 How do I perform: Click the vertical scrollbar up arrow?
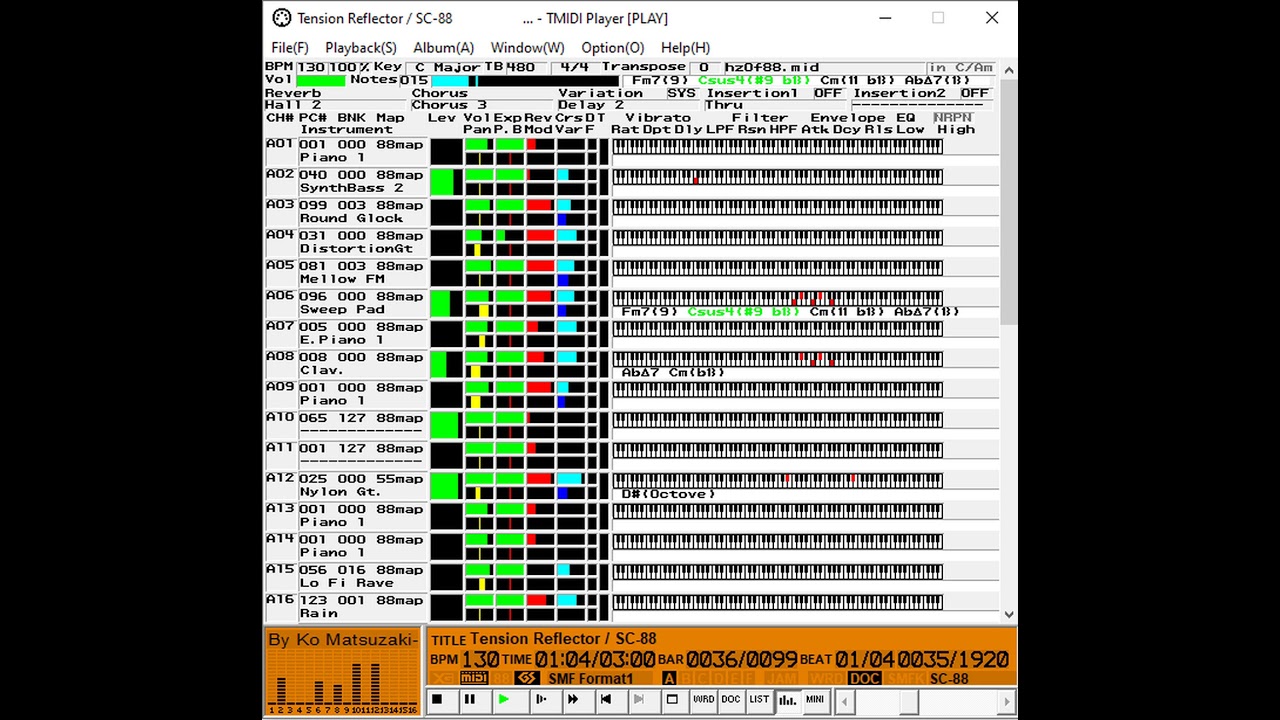[1009, 70]
